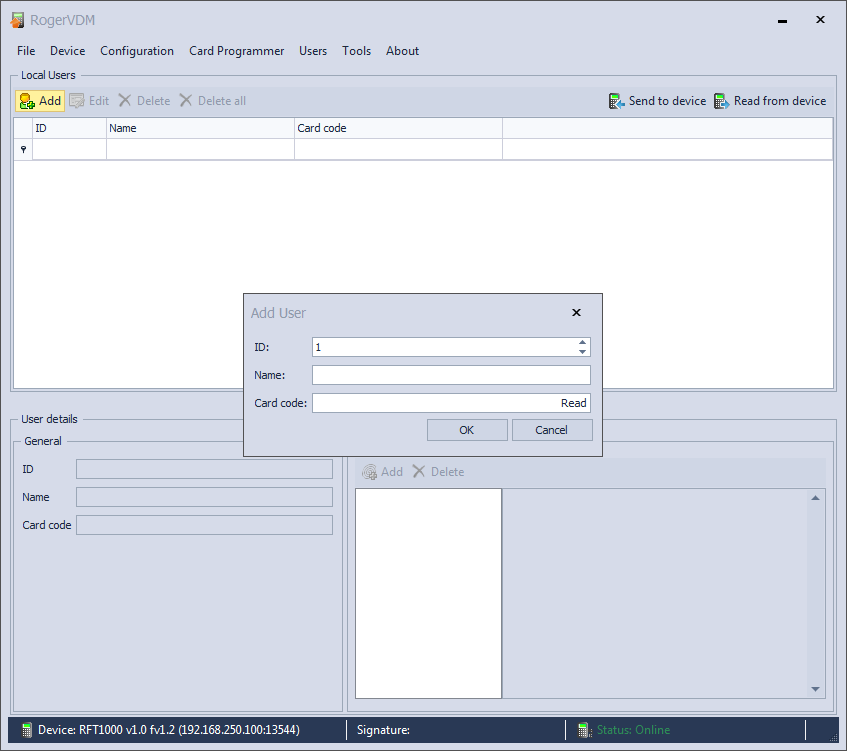Click the Delete user toolbar button
This screenshot has height=751, width=847.
(144, 101)
